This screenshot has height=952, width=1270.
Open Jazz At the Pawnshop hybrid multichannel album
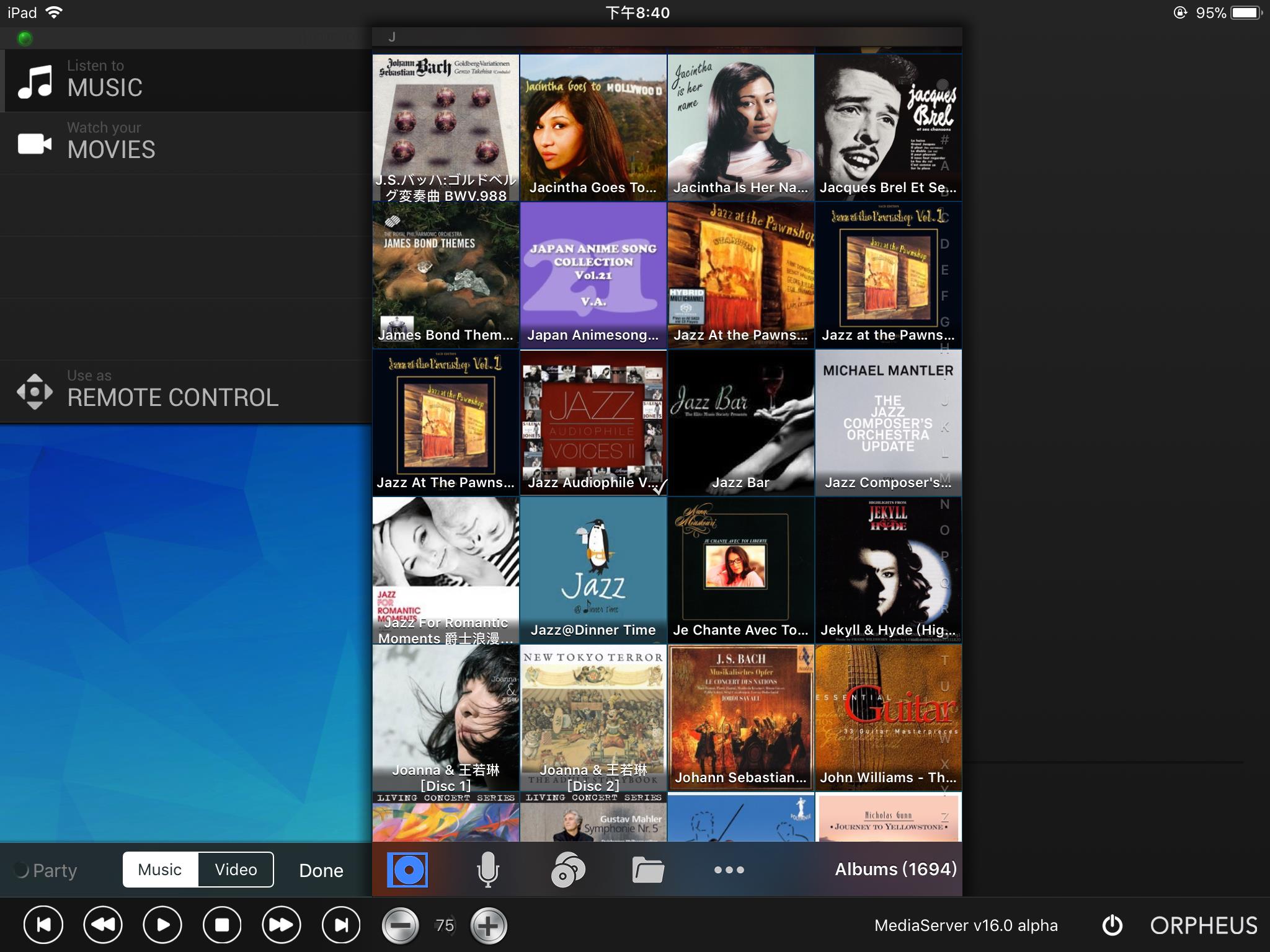(741, 275)
